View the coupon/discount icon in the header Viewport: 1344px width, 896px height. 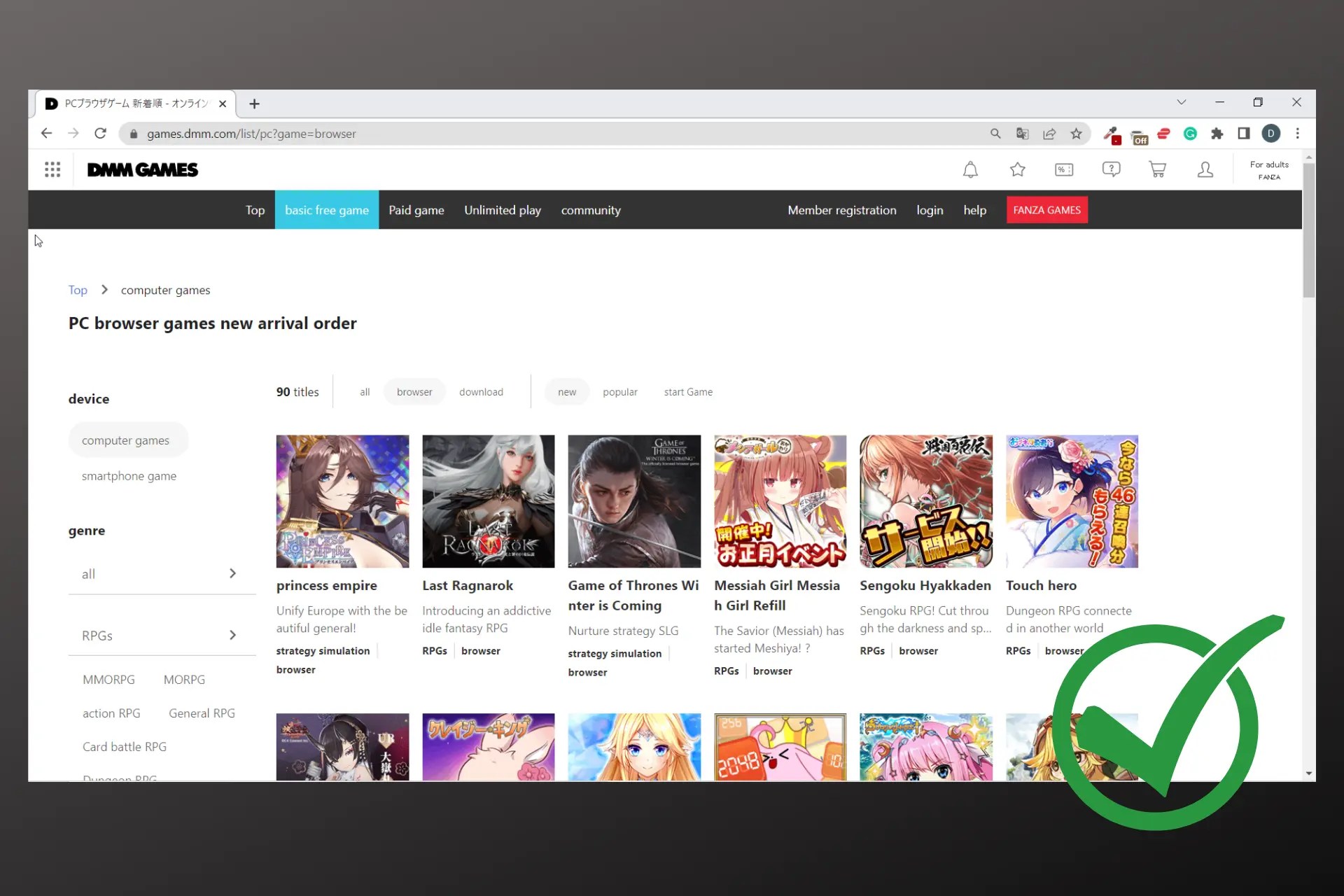click(1063, 169)
